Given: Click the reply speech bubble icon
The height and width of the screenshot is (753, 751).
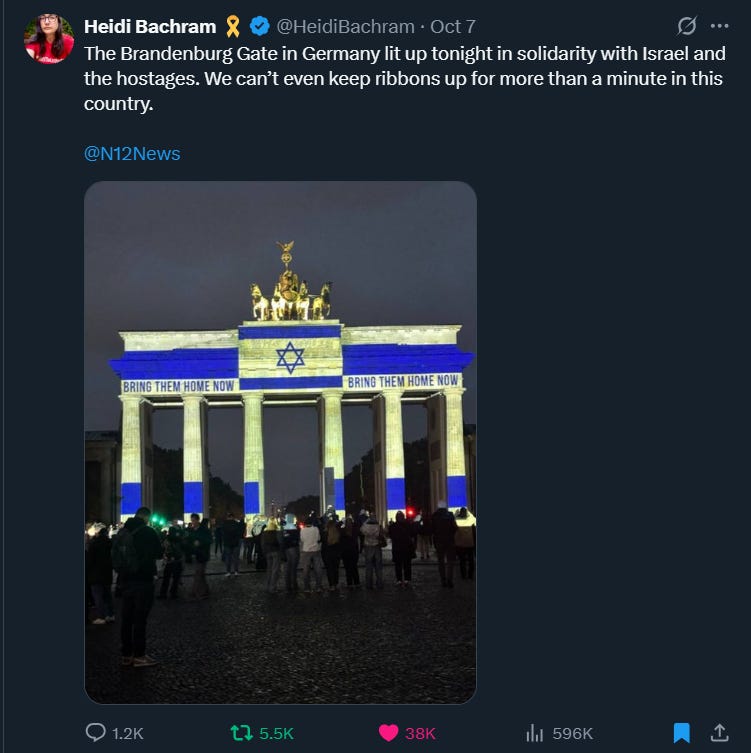Looking at the screenshot, I should coord(96,733).
